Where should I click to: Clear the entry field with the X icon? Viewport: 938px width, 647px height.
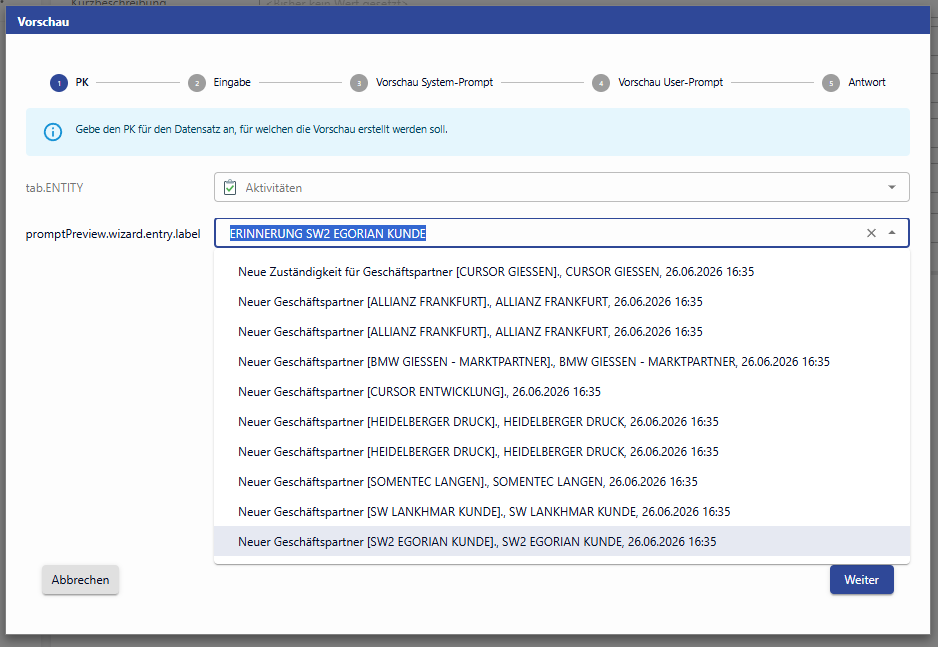(x=871, y=233)
